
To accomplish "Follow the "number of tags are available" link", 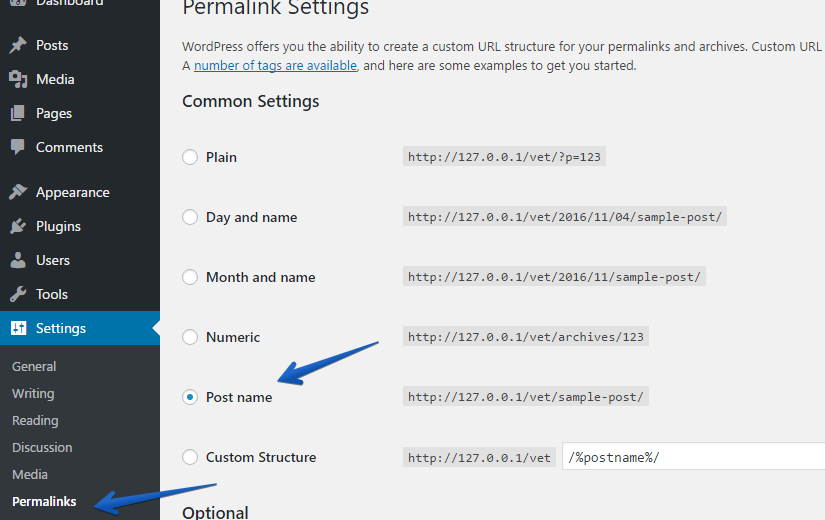I will (x=275, y=66).
